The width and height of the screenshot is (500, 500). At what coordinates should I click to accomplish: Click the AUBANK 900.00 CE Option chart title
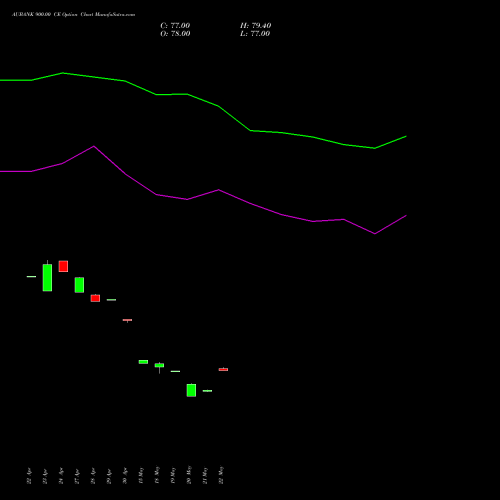coord(73,15)
